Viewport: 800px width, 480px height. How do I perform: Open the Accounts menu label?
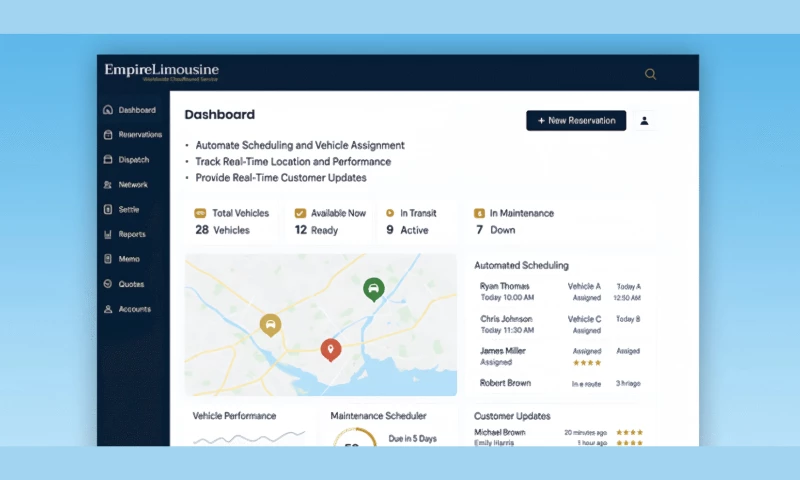135,309
